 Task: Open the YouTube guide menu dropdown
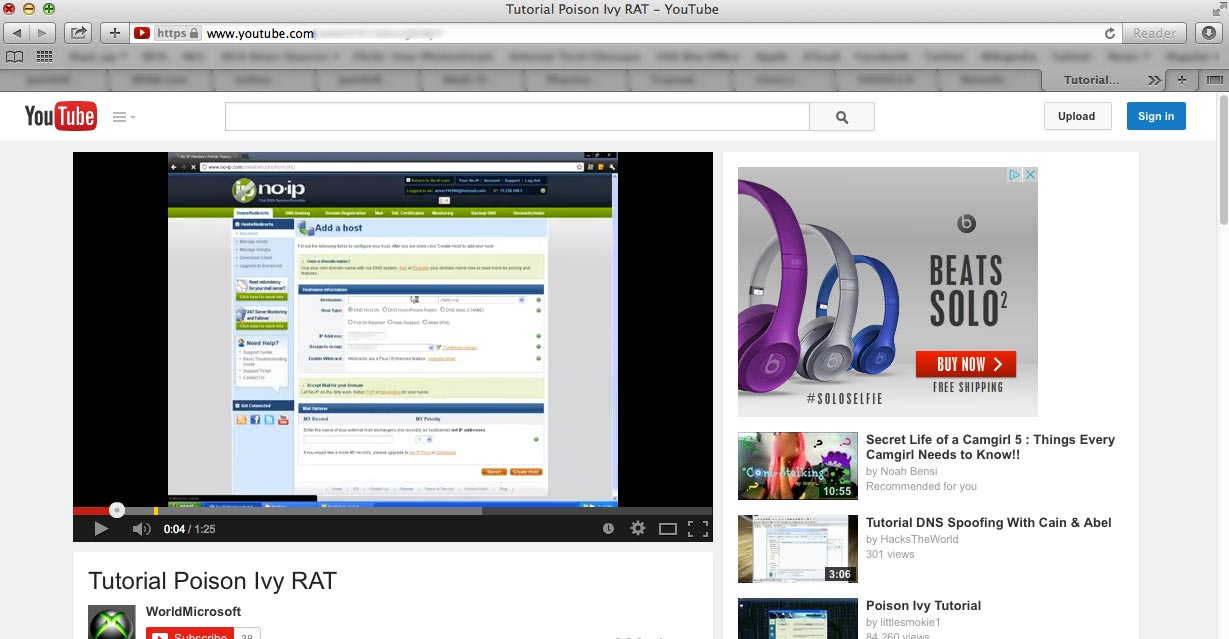point(124,117)
